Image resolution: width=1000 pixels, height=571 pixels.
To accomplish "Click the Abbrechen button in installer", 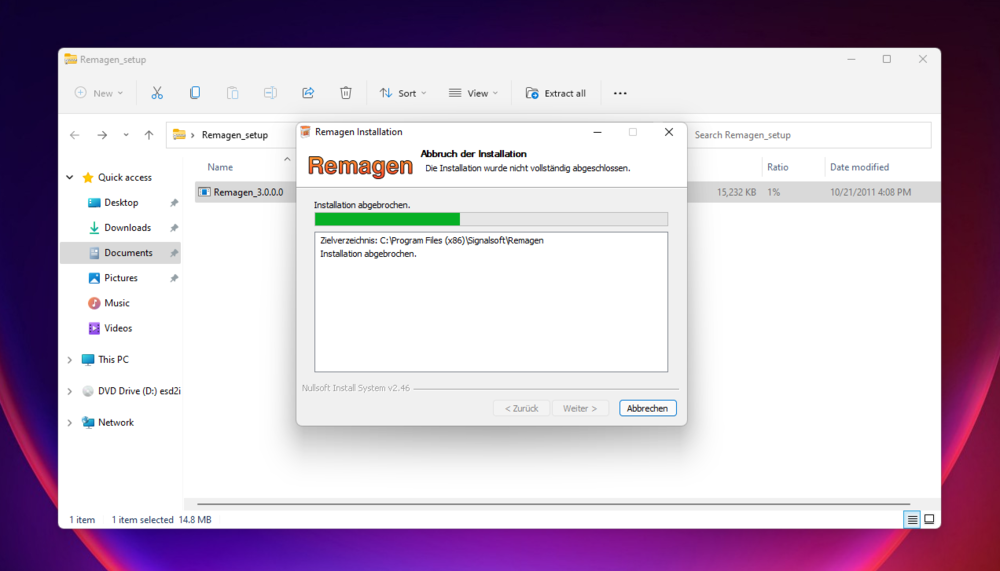I will click(647, 408).
